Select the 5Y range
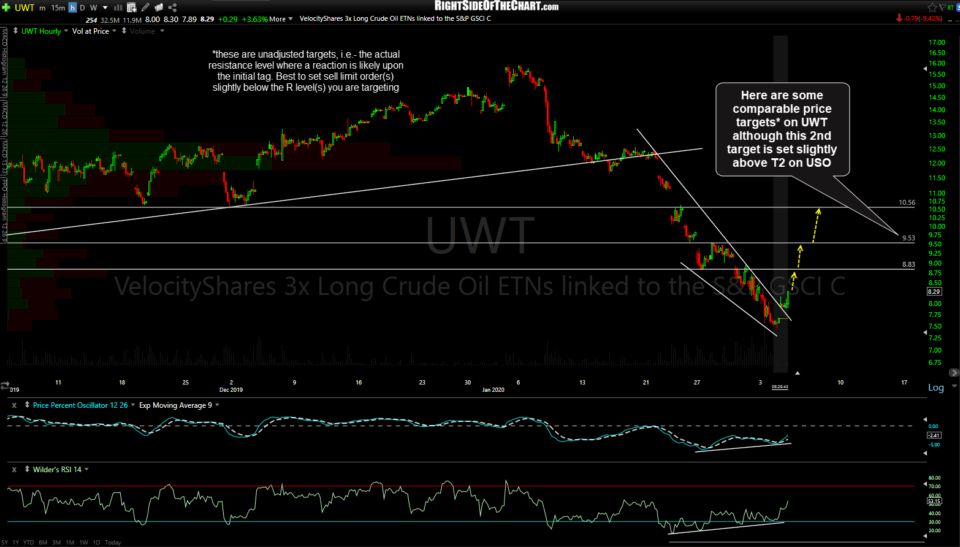The height and width of the screenshot is (547, 960). [x=6, y=542]
